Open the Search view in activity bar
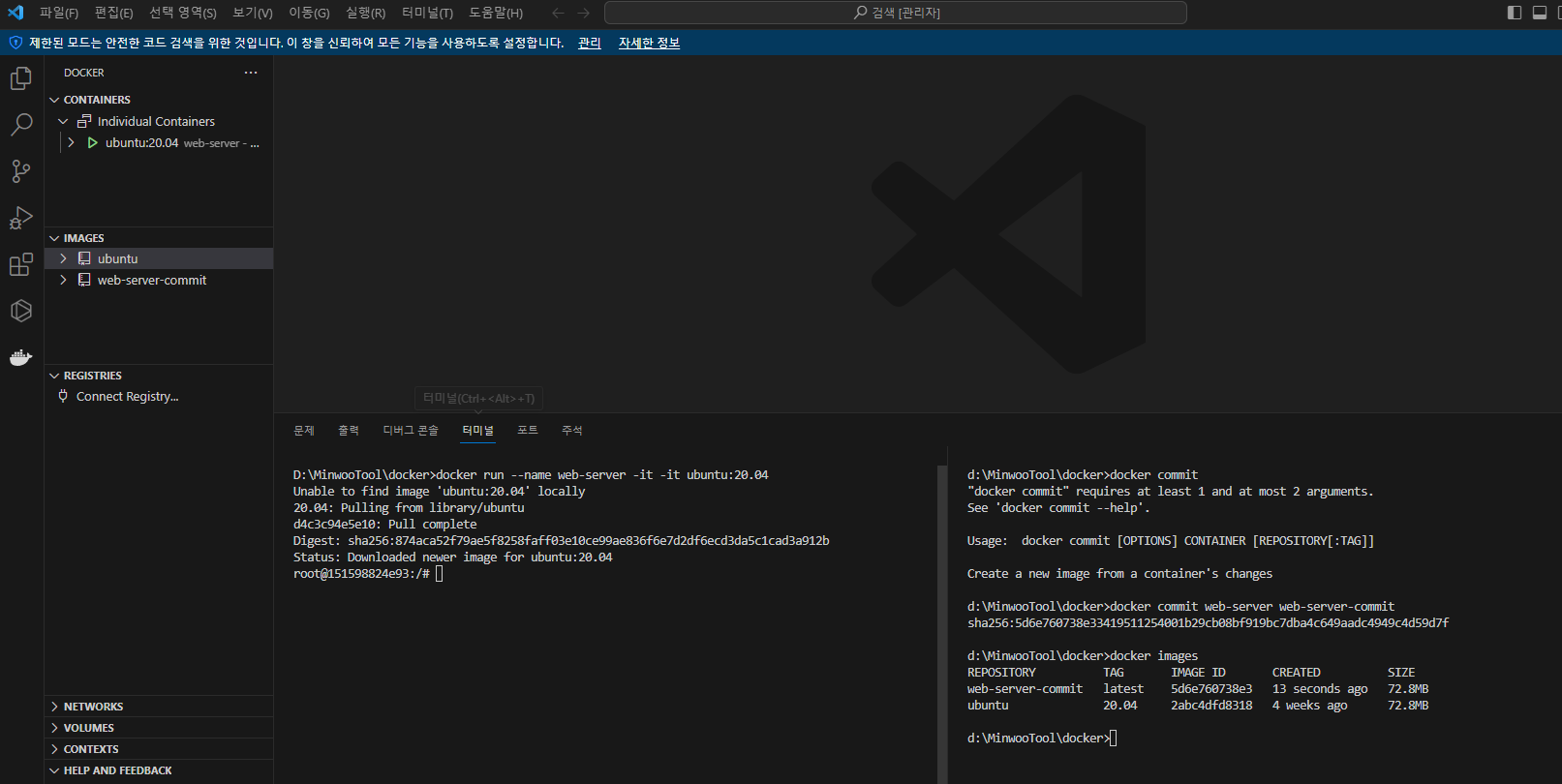Screen dimensions: 1562x784 [x=21, y=125]
